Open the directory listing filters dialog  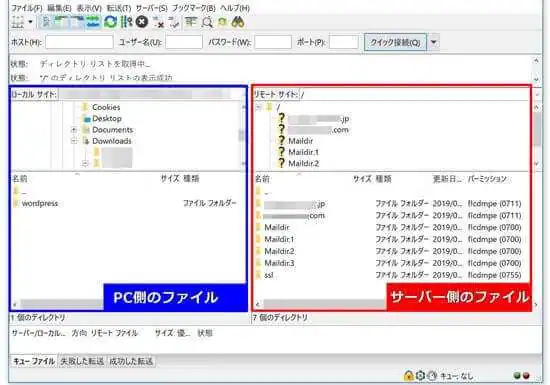pos(191,22)
